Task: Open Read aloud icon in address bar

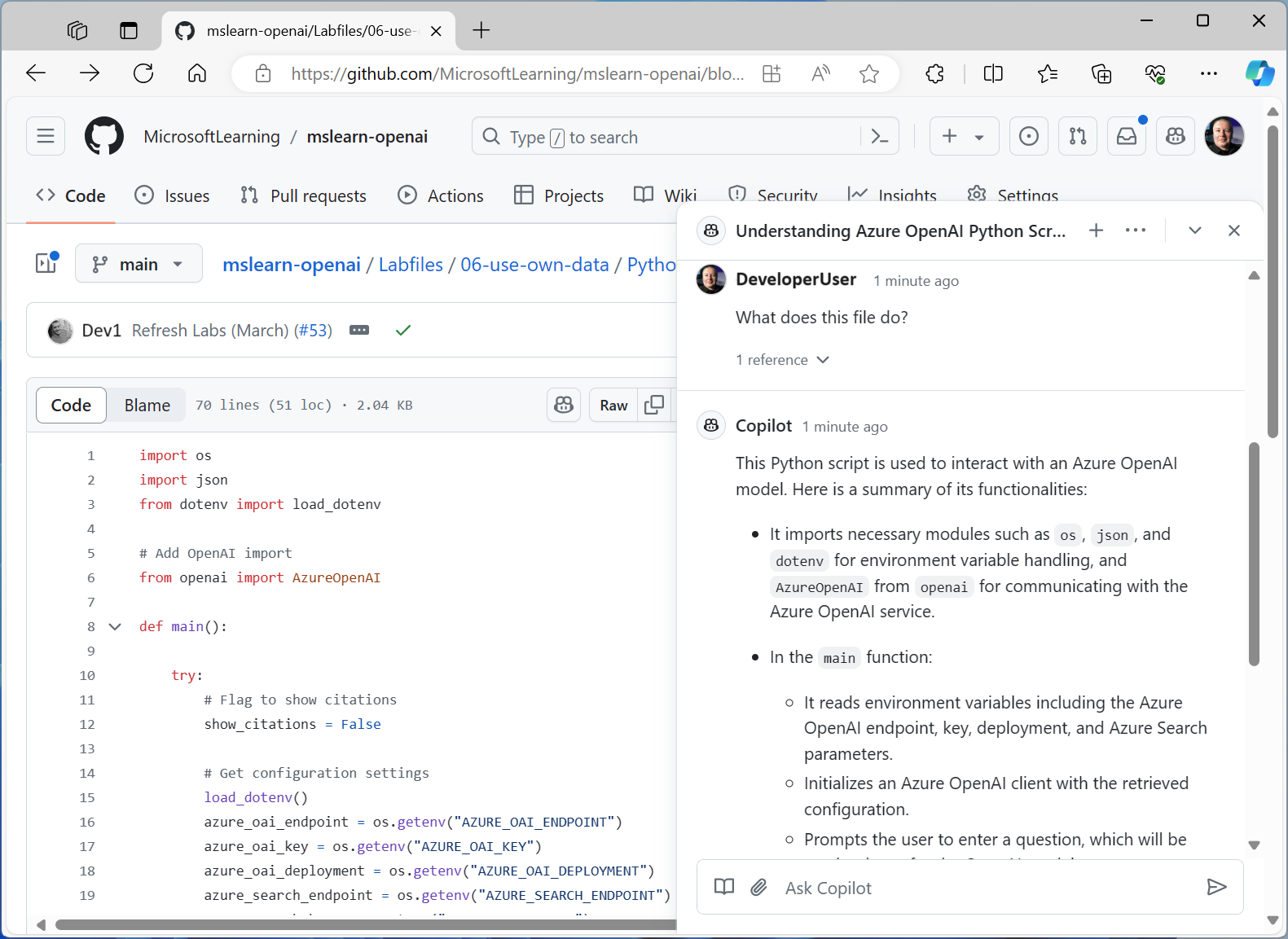Action: coord(820,74)
